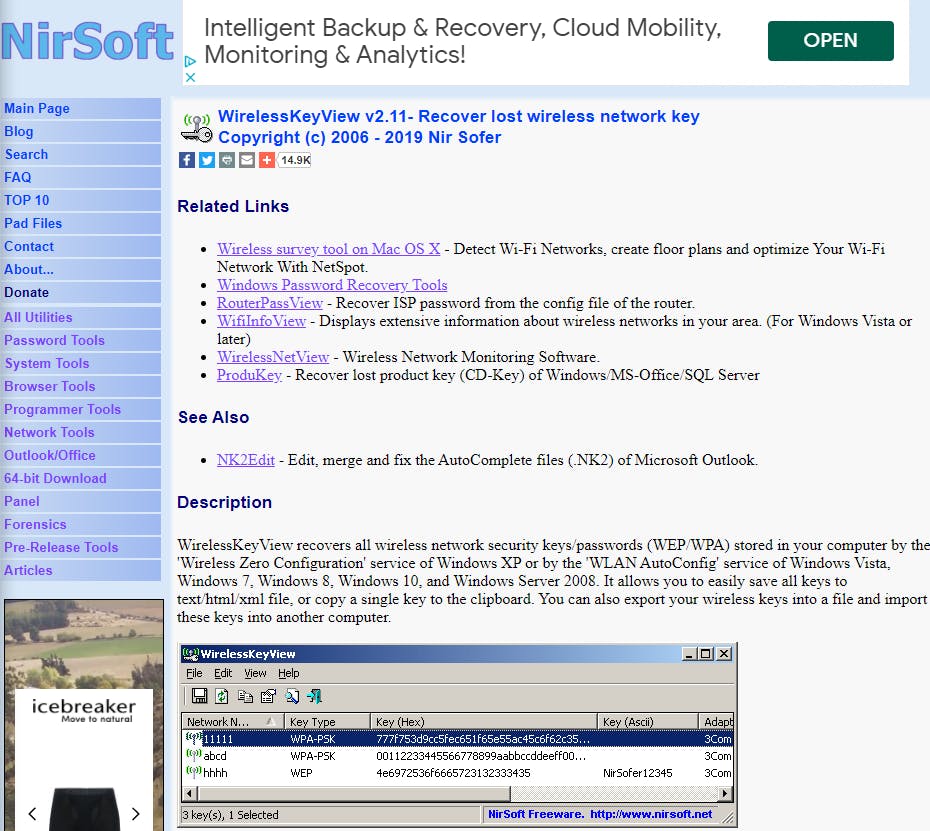Open RouterPassView link
Viewport: 930px width, 831px height.
click(x=270, y=303)
